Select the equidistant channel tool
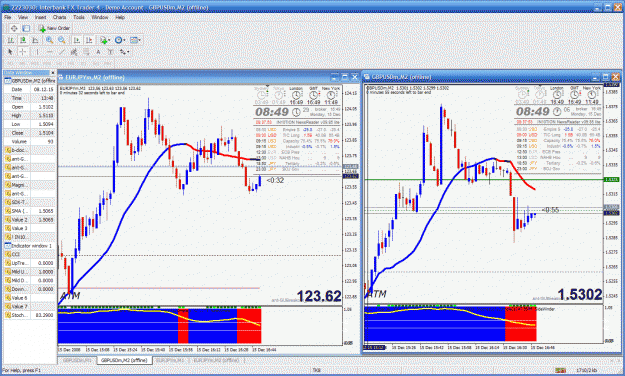This screenshot has height=376, width=625. tap(74, 52)
